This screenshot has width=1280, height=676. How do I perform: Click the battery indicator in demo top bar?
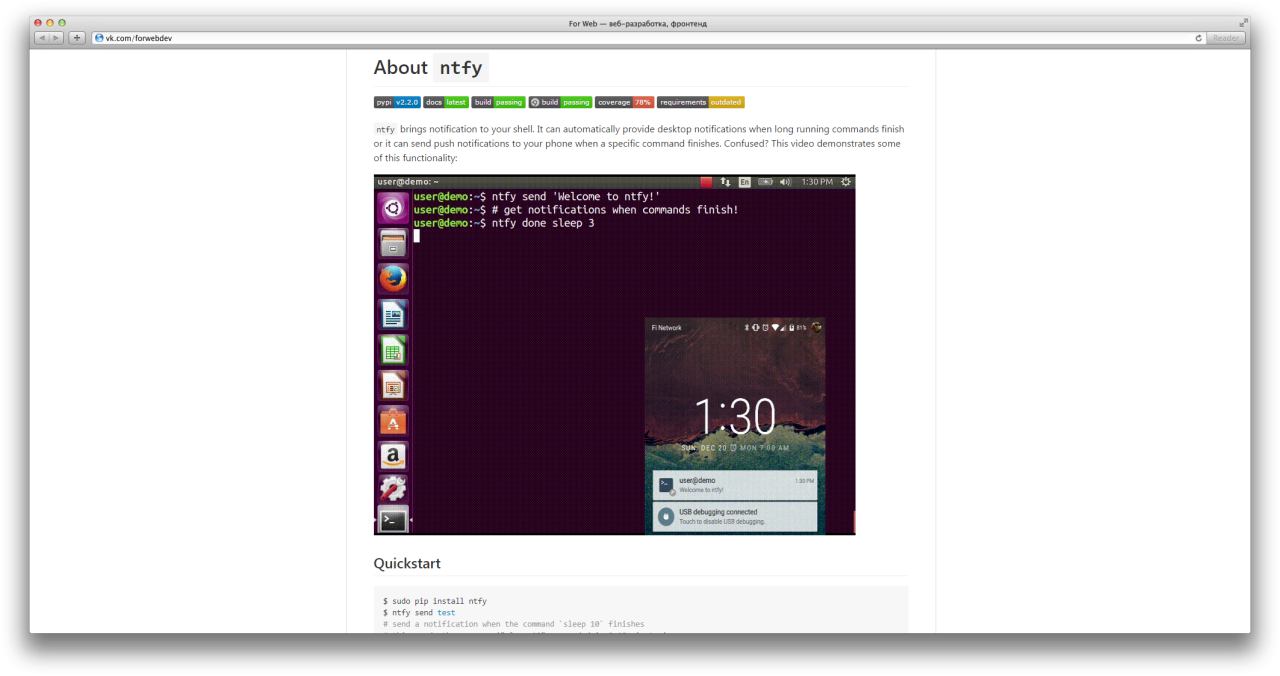point(766,182)
